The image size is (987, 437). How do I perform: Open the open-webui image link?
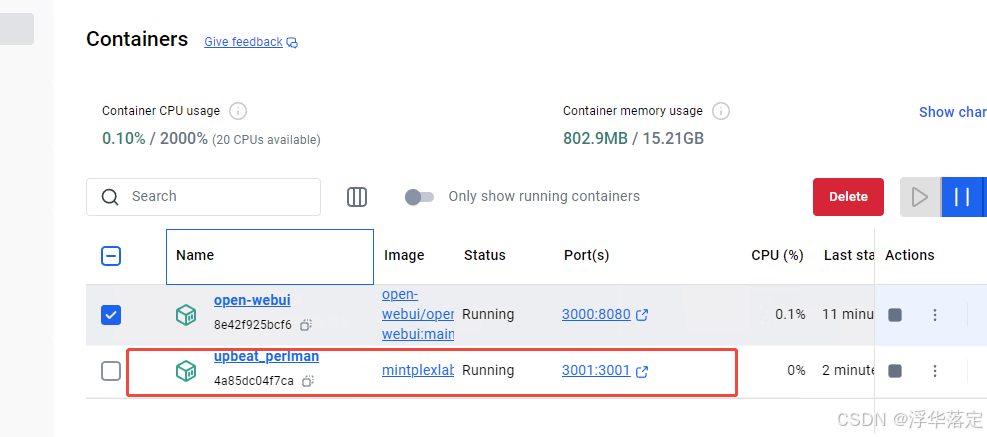coord(418,314)
